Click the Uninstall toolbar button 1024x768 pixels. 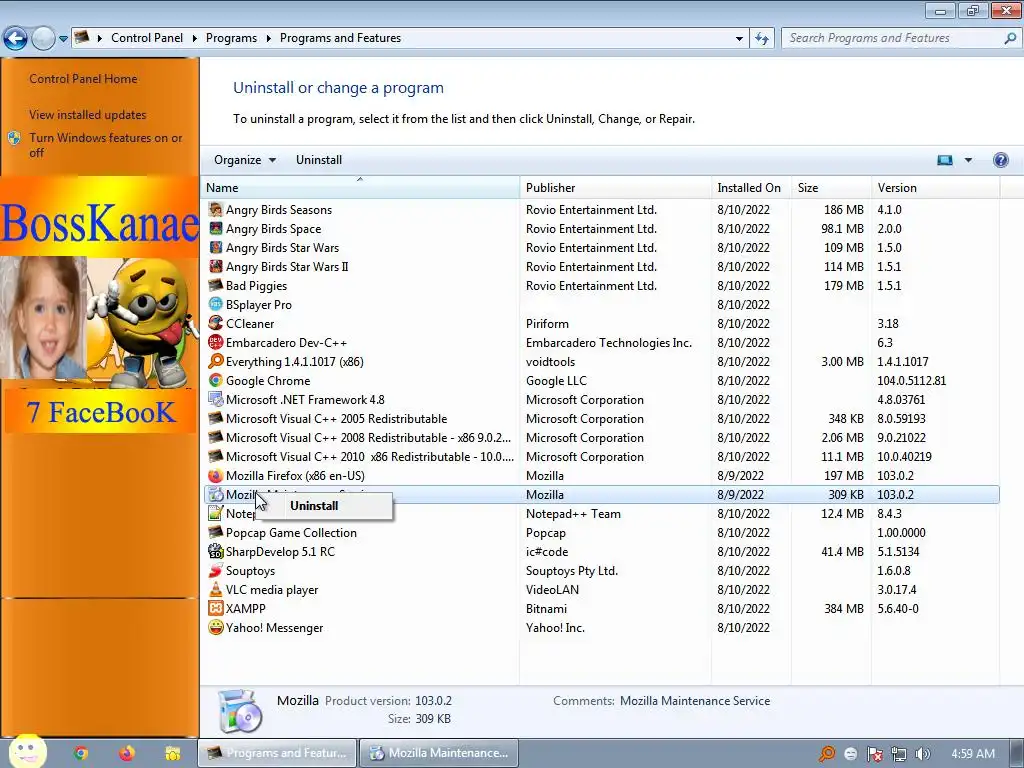point(319,160)
